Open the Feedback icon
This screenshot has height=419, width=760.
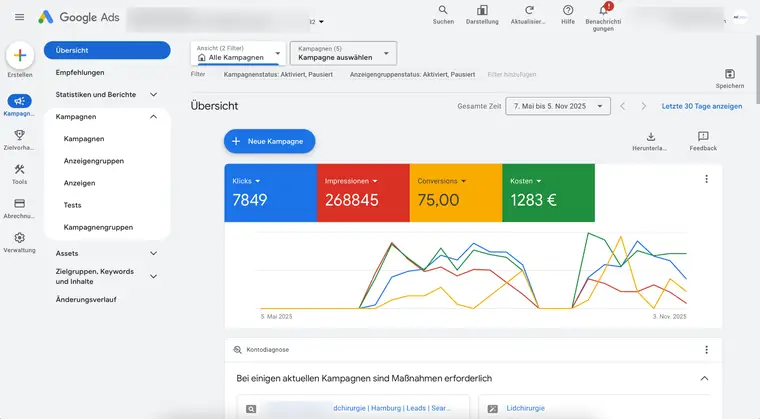click(703, 136)
